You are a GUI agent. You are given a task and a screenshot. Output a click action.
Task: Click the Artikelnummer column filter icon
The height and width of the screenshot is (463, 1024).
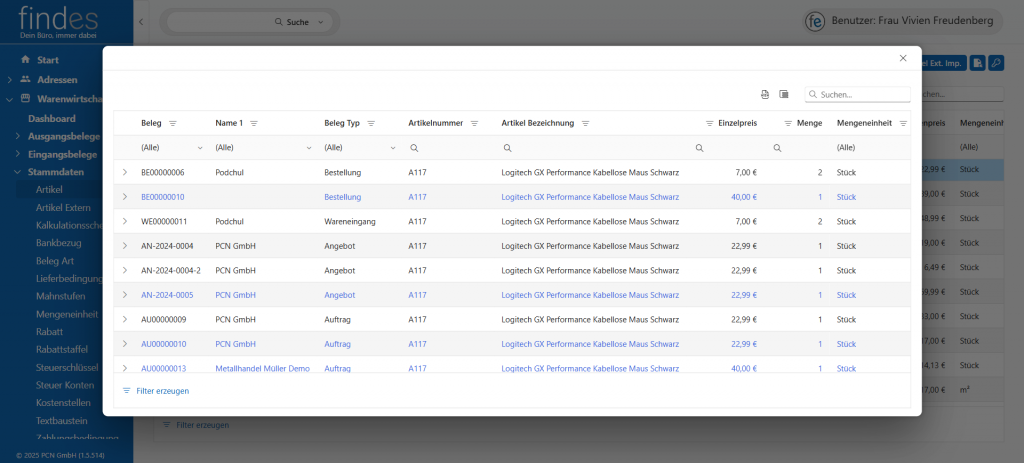[x=475, y=123]
